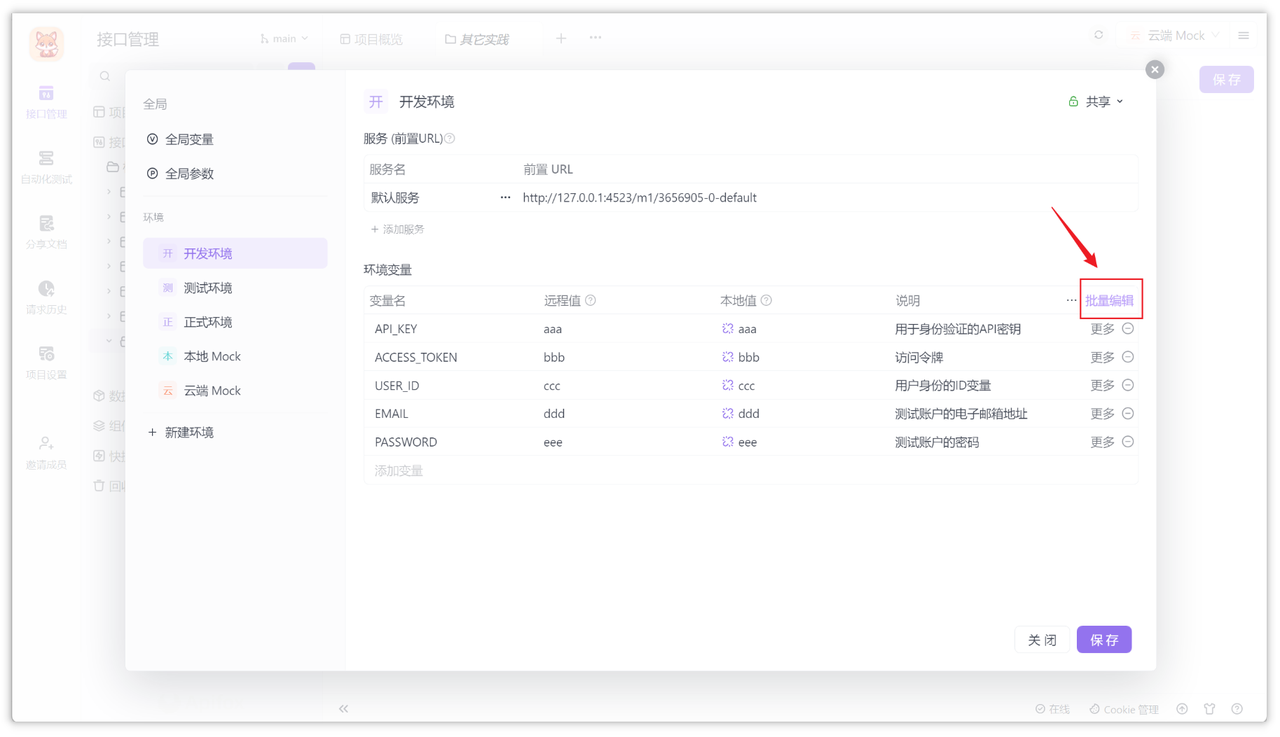This screenshot has width=1280, height=737.
Task: Remove the PASSWORD variable row
Action: tap(1128, 441)
